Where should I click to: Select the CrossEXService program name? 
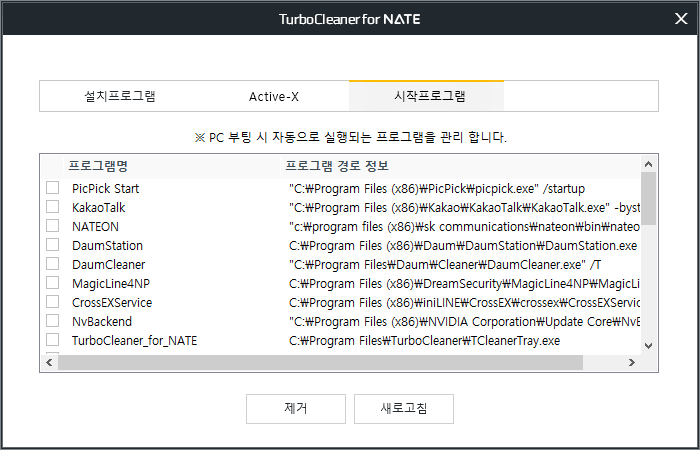[x=112, y=303]
